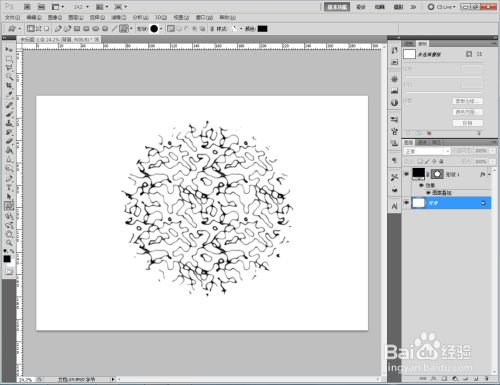Choose the Crop tool
The width and height of the screenshot is (500, 385).
pyautogui.click(x=9, y=86)
